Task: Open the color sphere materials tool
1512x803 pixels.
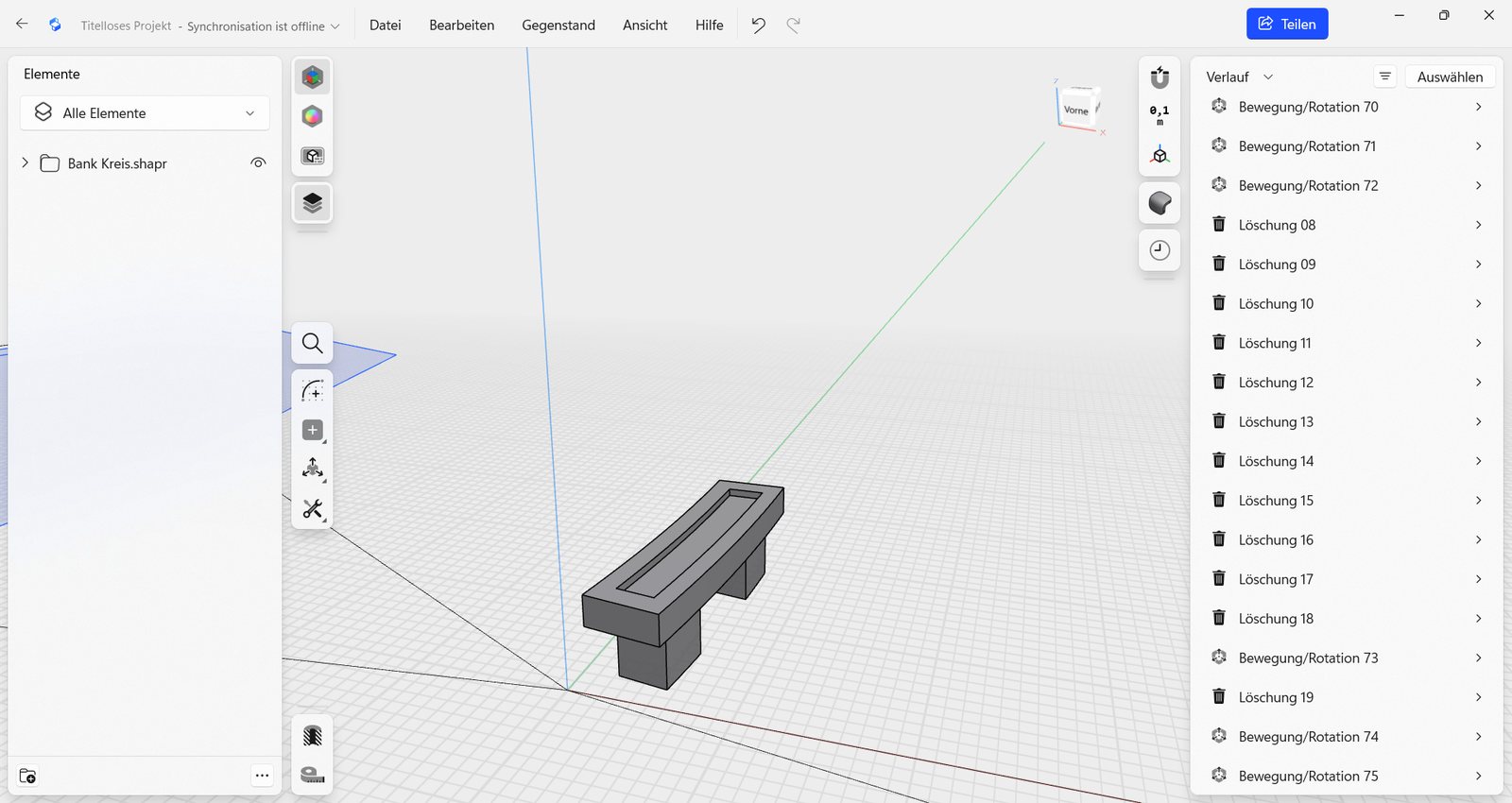Action: tap(313, 116)
